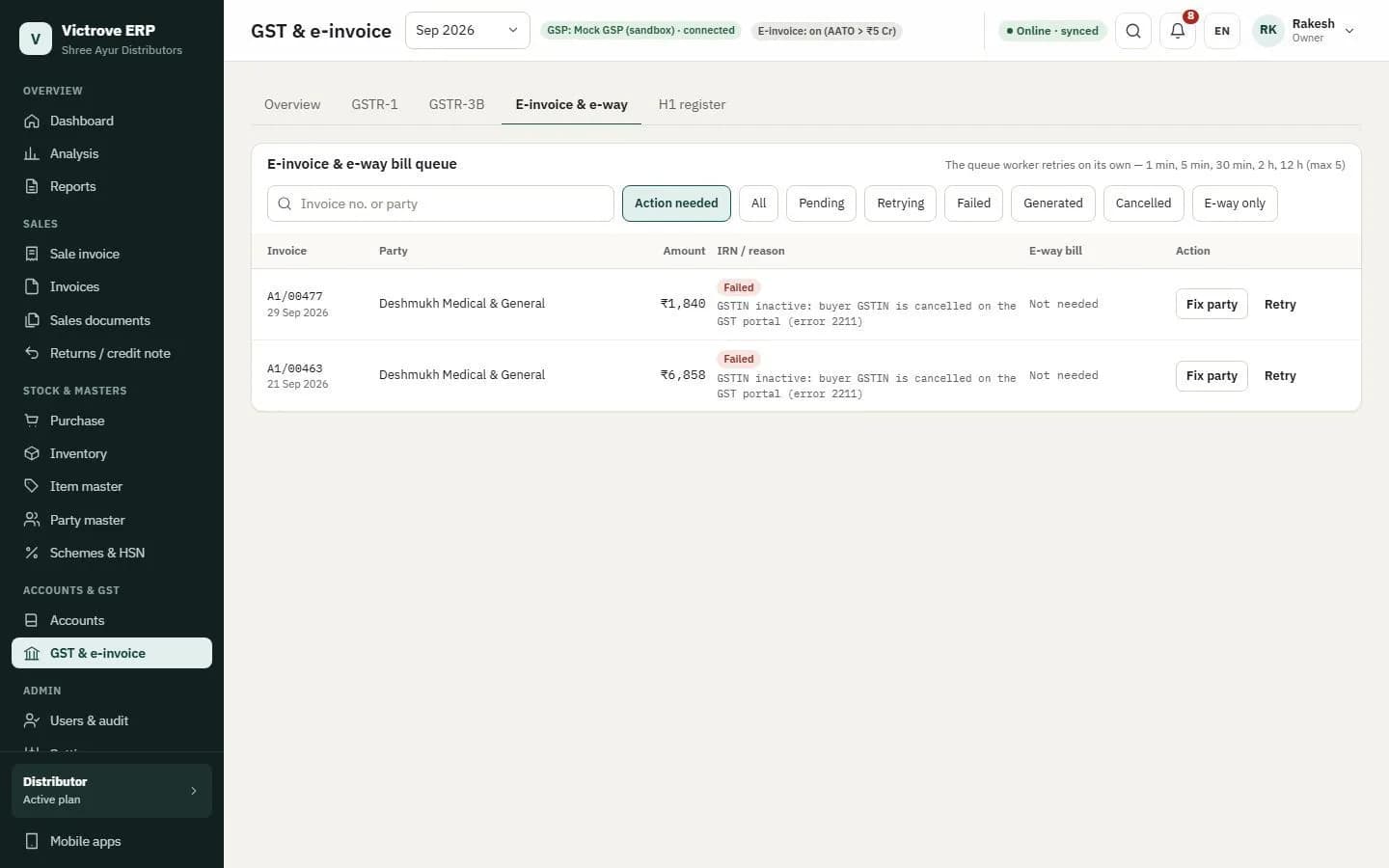Expand the Distributor active plan panel
The image size is (1389, 868).
(x=112, y=791)
